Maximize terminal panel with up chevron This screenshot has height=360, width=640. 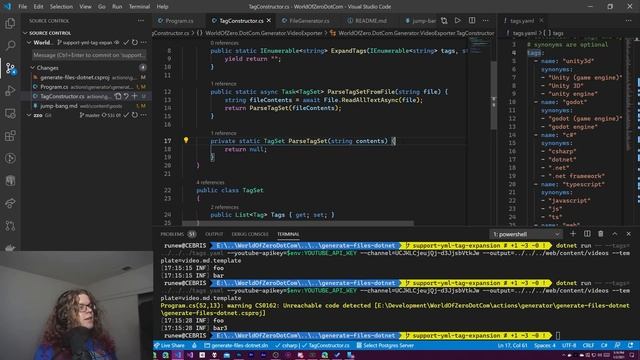(615, 234)
